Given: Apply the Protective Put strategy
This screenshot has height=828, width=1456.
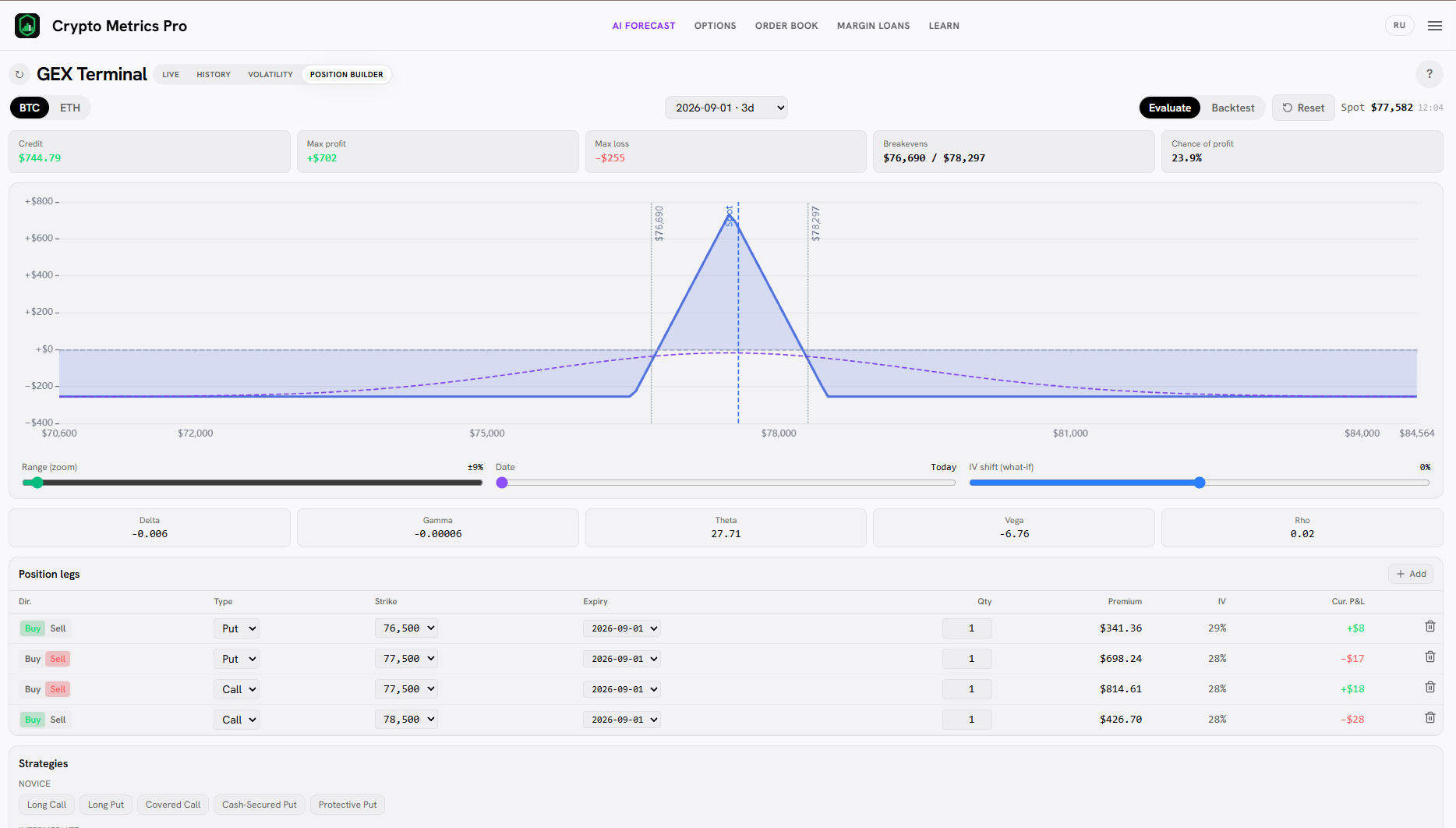Looking at the screenshot, I should tap(348, 805).
